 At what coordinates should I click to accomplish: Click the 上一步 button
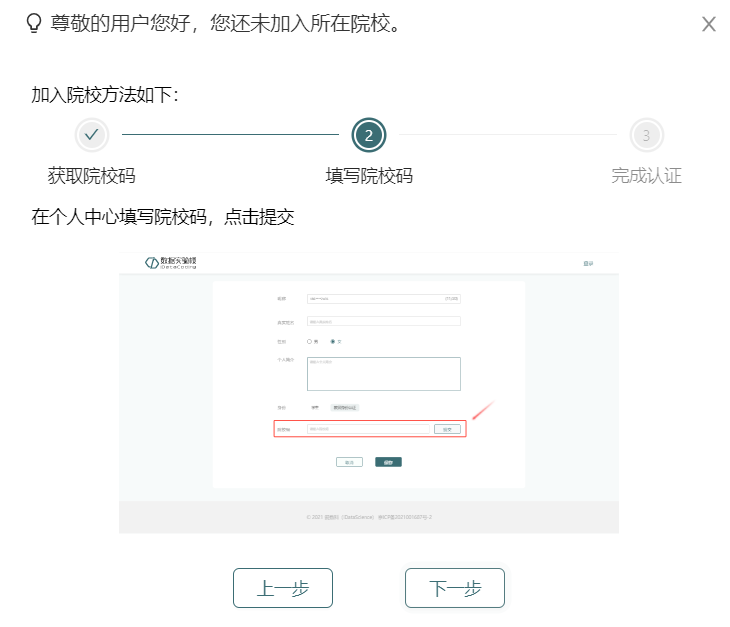tap(283, 588)
